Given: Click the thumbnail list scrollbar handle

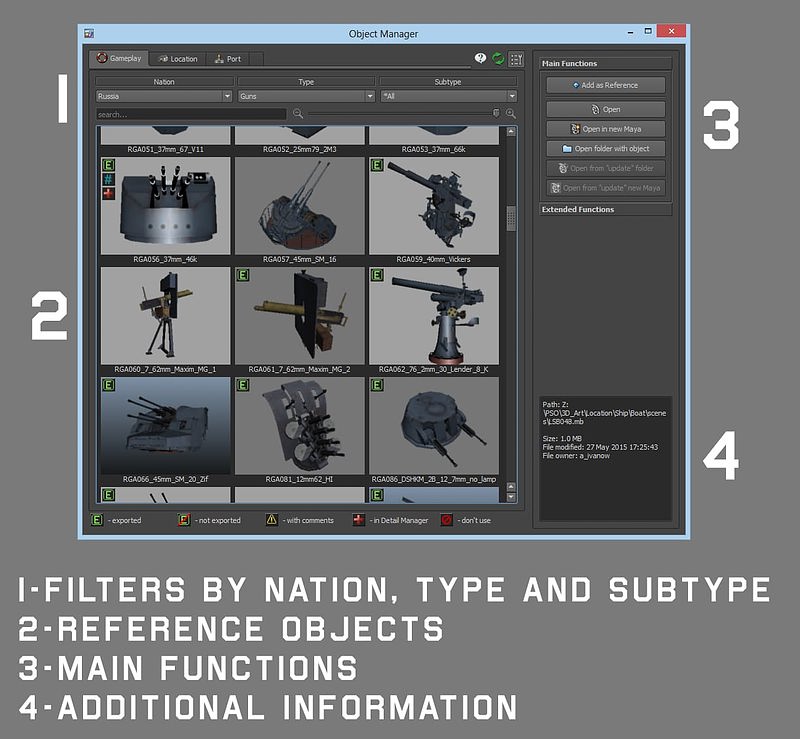Looking at the screenshot, I should (511, 218).
